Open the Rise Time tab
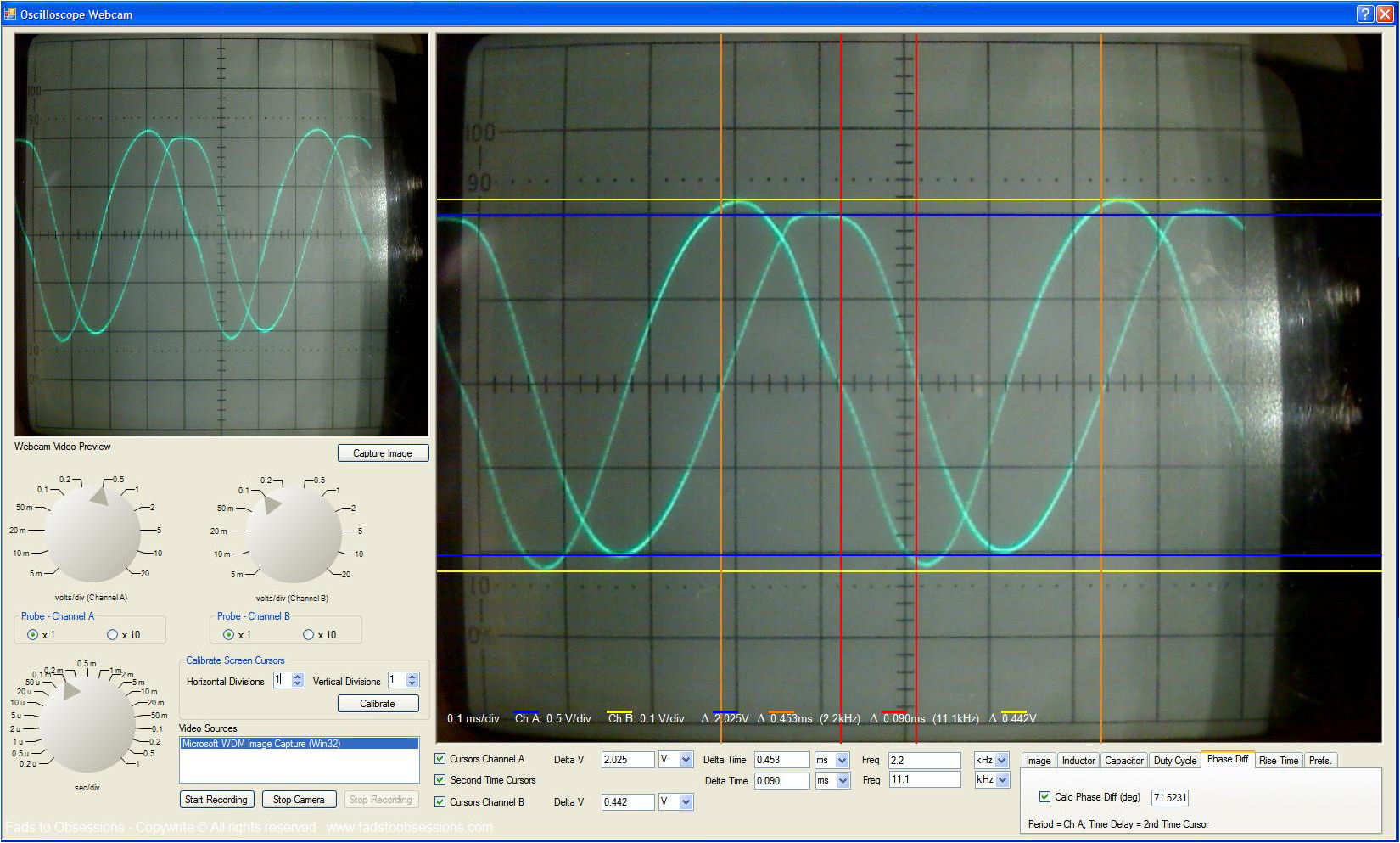 [x=1278, y=760]
